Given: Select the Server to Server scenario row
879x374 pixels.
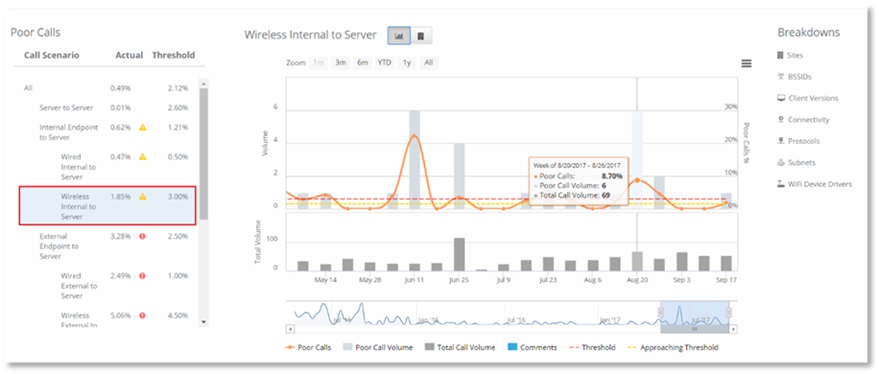Looking at the screenshot, I should click(x=107, y=108).
